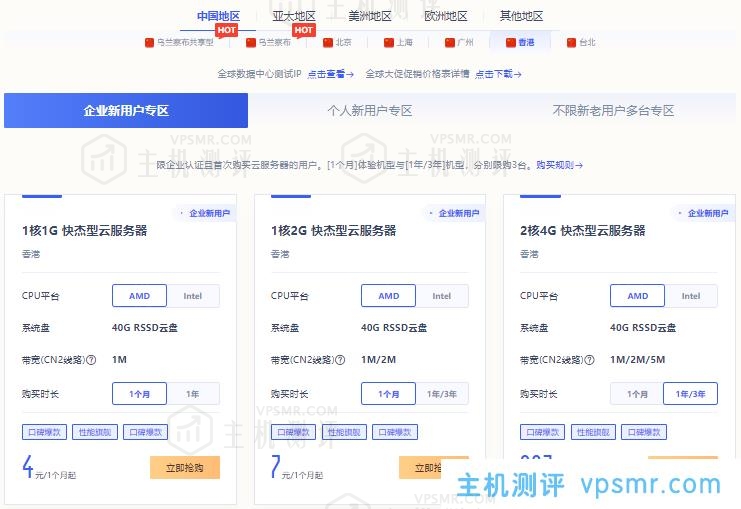This screenshot has width=741, height=509.
Task: Open the 购买规则 link
Action: tap(559, 165)
